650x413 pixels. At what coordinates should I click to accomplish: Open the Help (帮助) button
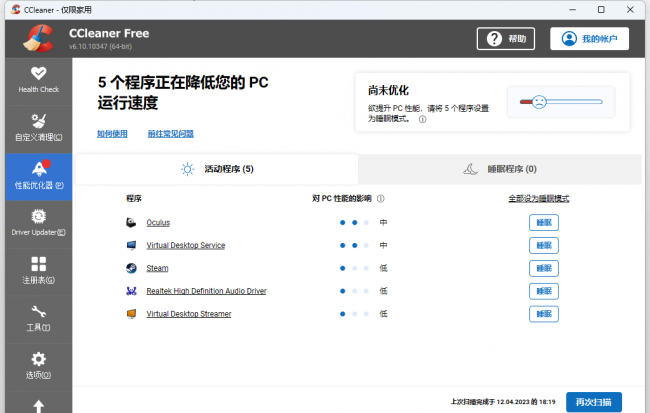505,39
